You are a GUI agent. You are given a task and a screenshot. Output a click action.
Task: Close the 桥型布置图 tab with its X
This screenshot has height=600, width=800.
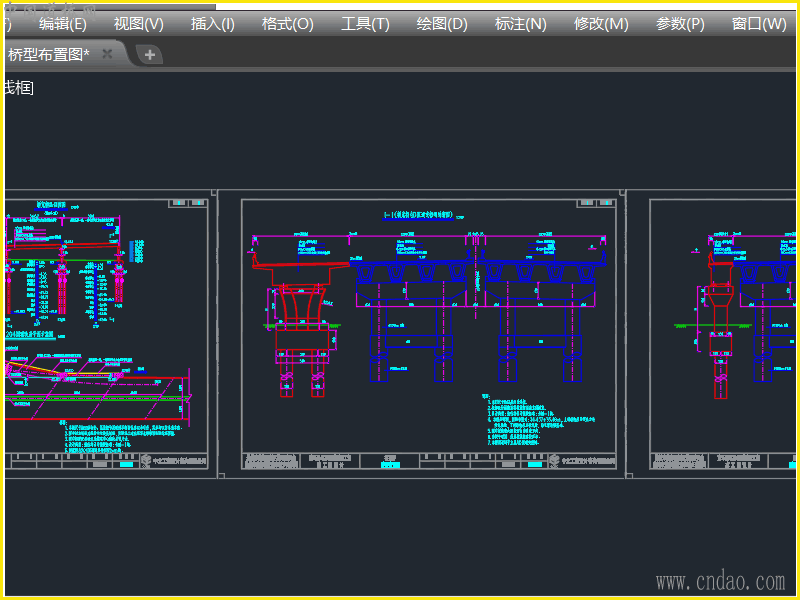coord(107,54)
